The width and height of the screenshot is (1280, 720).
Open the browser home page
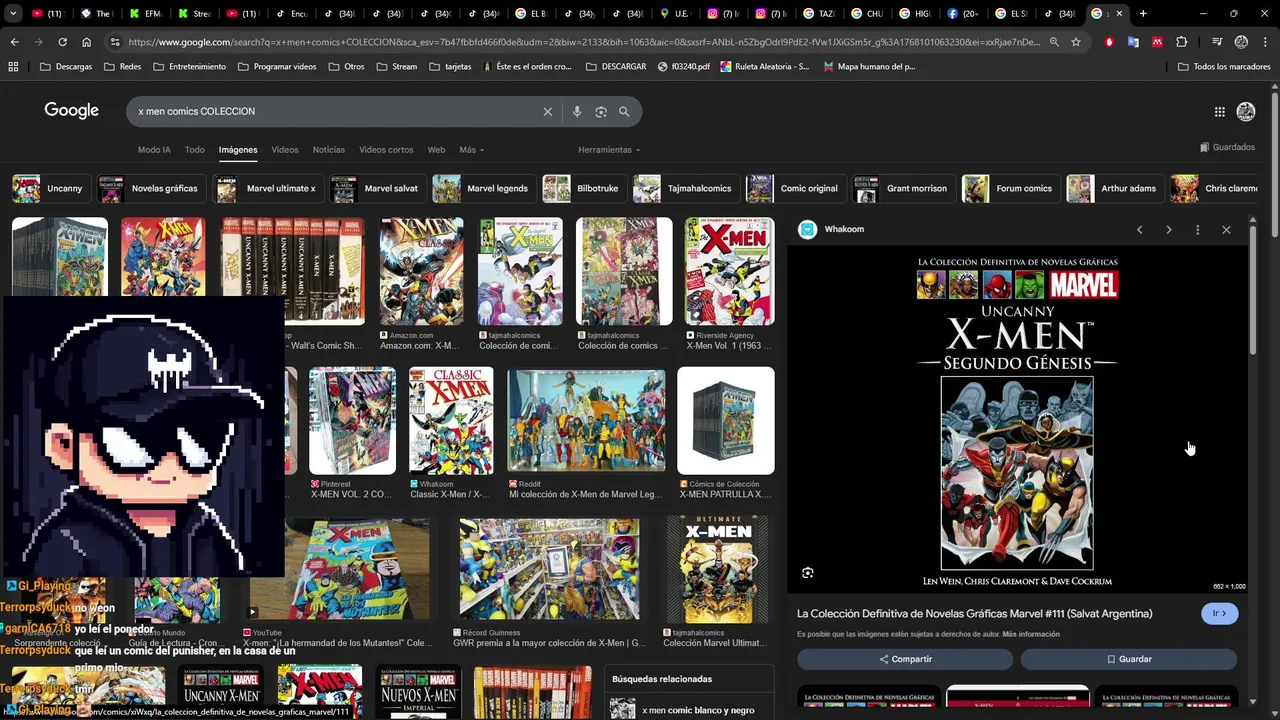click(x=87, y=42)
